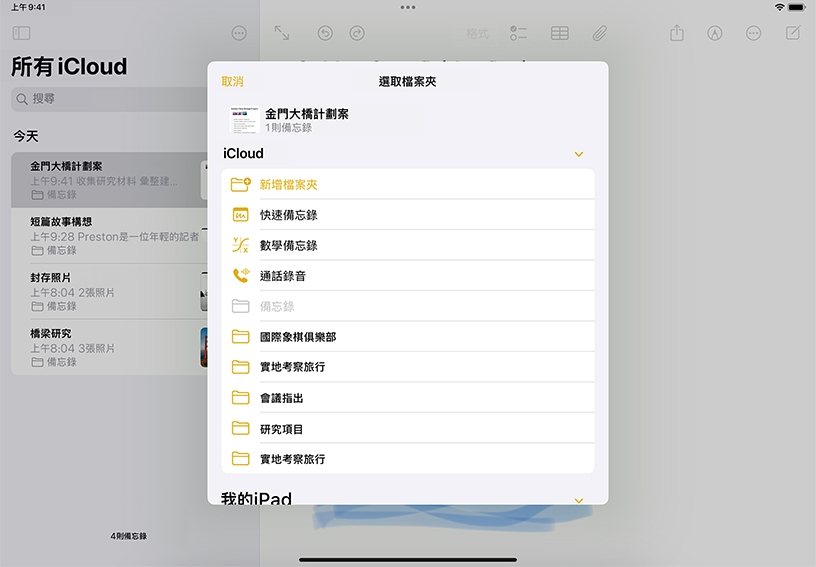Image resolution: width=816 pixels, height=567 pixels.
Task: Collapse the iCloud section chevron
Action: (x=578, y=154)
